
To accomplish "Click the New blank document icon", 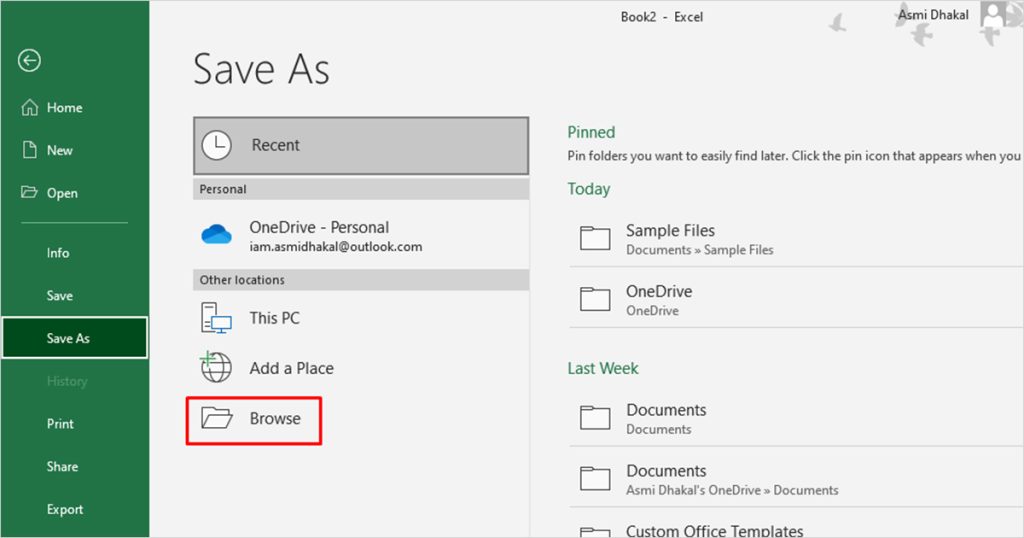I will coord(30,150).
